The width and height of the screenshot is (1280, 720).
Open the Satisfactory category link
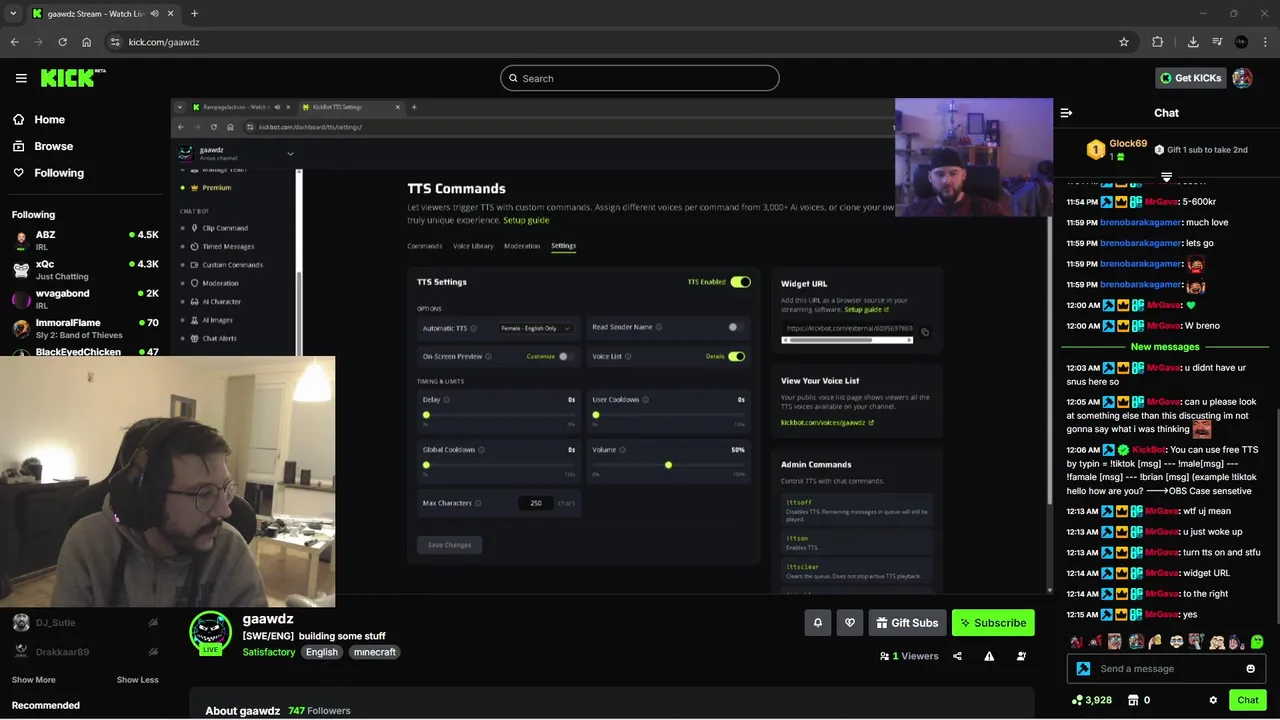pos(269,652)
